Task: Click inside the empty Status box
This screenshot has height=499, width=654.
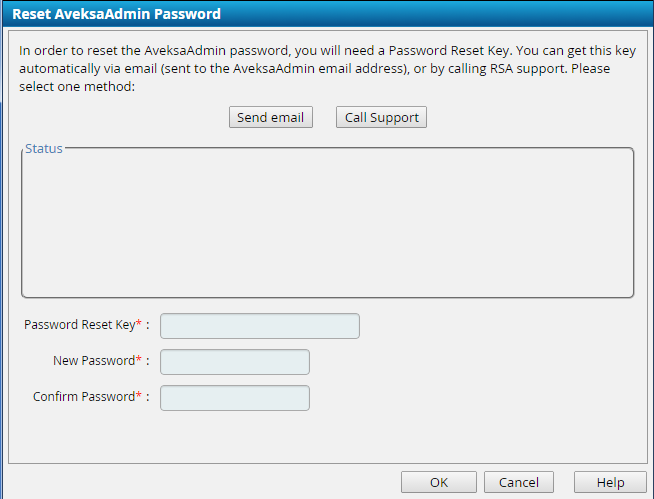Action: pos(327,225)
